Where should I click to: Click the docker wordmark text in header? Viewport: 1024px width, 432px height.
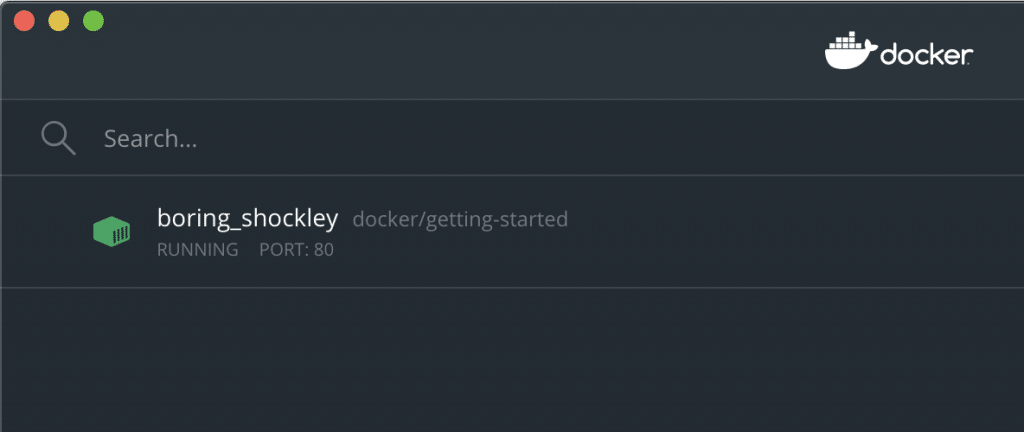(x=926, y=56)
